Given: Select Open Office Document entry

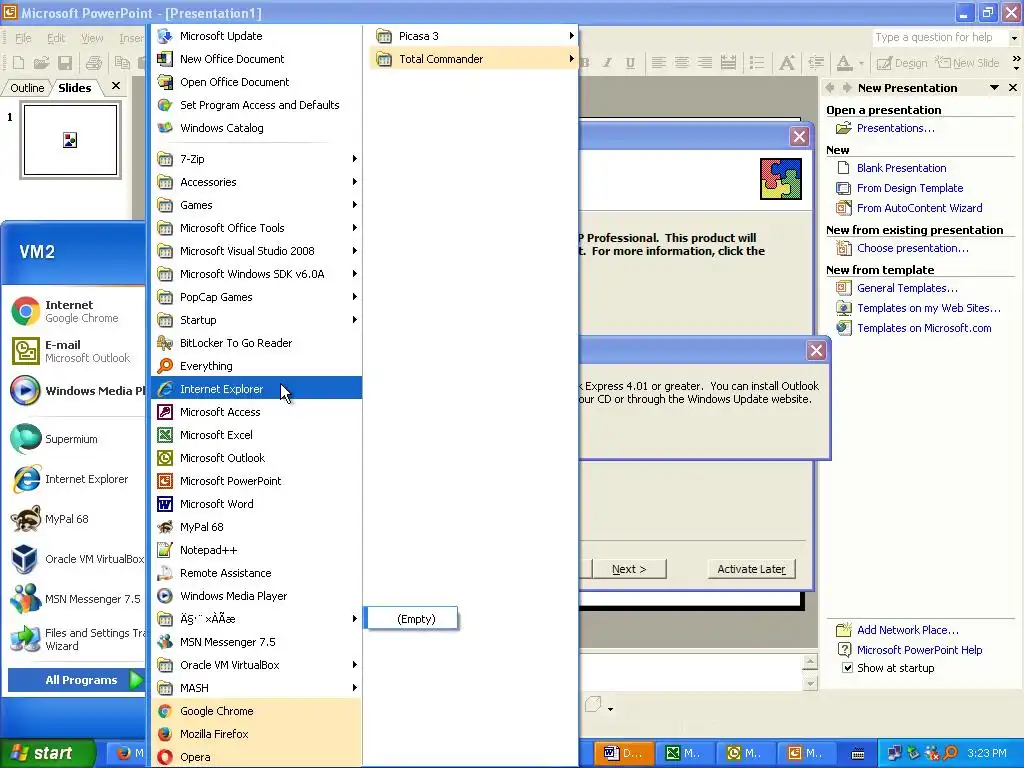Looking at the screenshot, I should click(x=256, y=82).
